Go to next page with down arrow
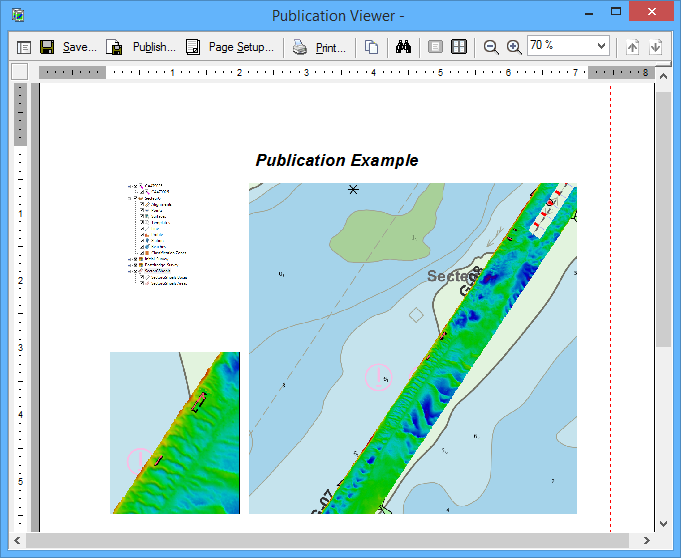The width and height of the screenshot is (681, 558). click(655, 47)
